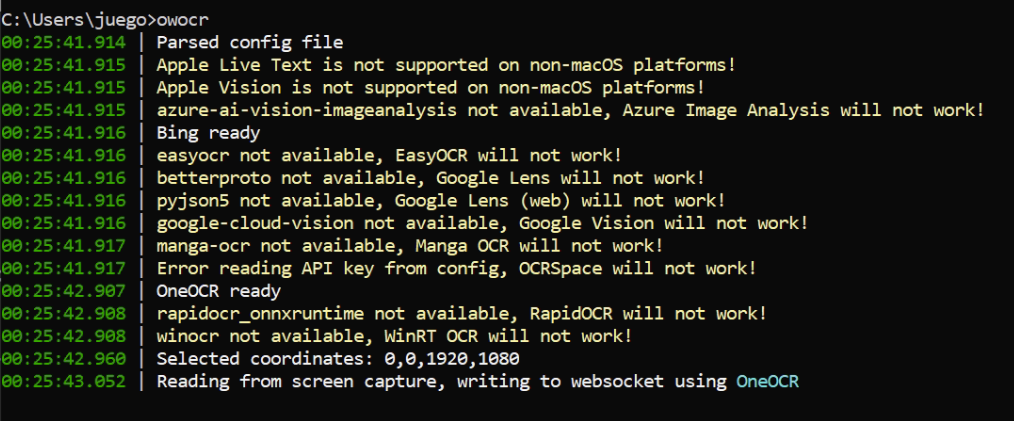1014x421 pixels.
Task: Click the 00:25:41.914 timestamp
Action: (63, 43)
